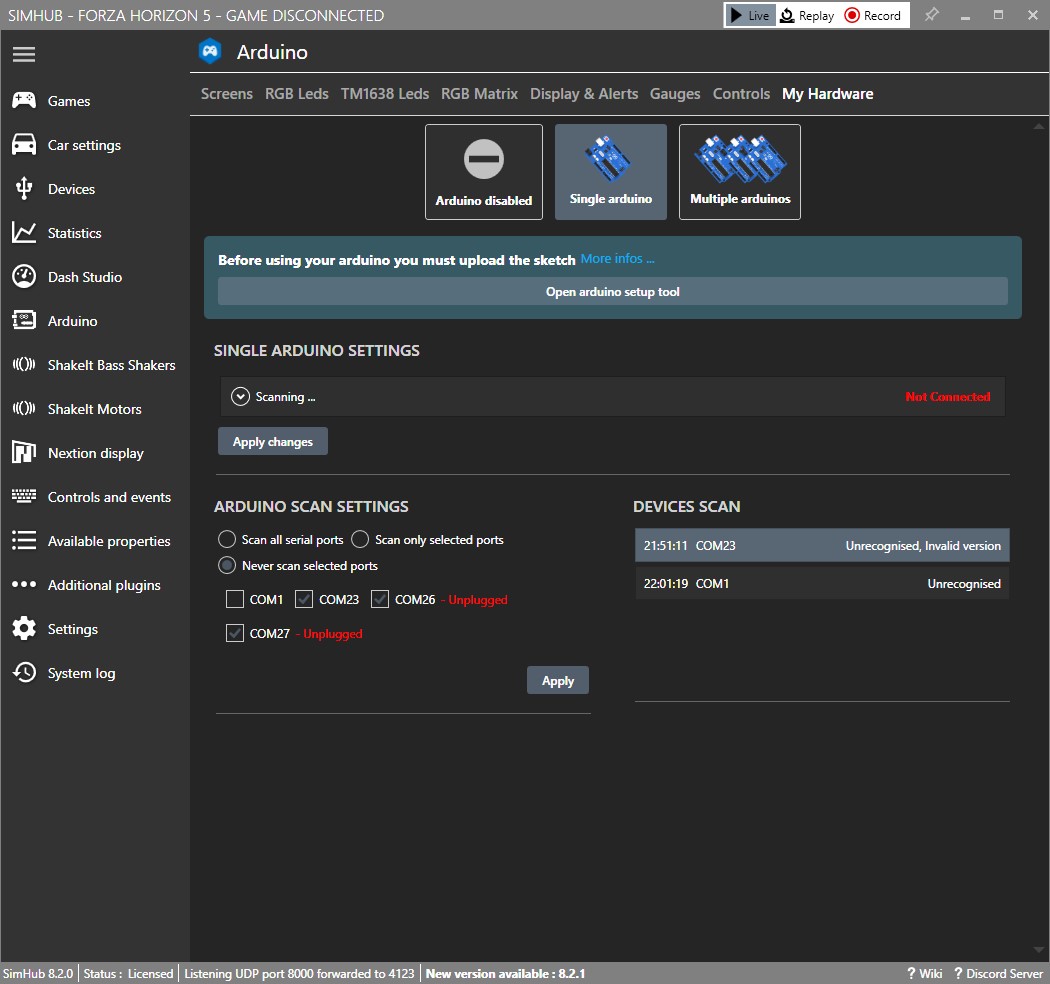
Task: Click the Status Licensed indicator
Action: click(129, 973)
